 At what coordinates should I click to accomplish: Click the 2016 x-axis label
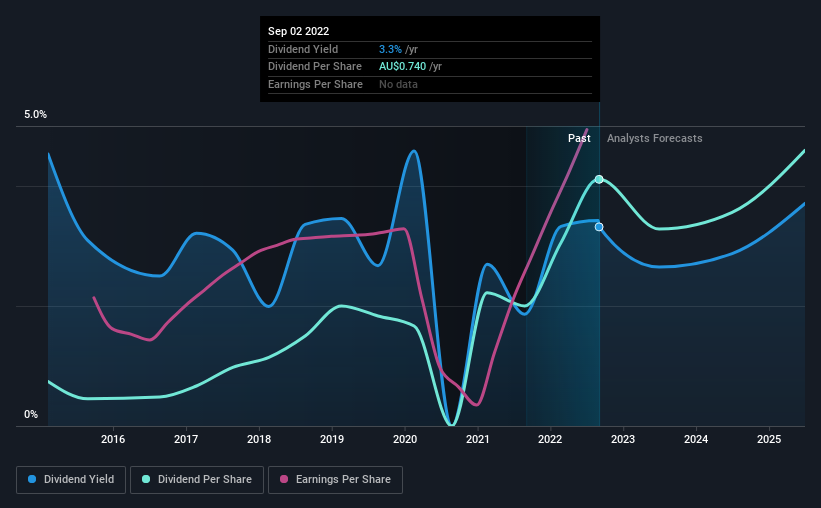(113, 439)
